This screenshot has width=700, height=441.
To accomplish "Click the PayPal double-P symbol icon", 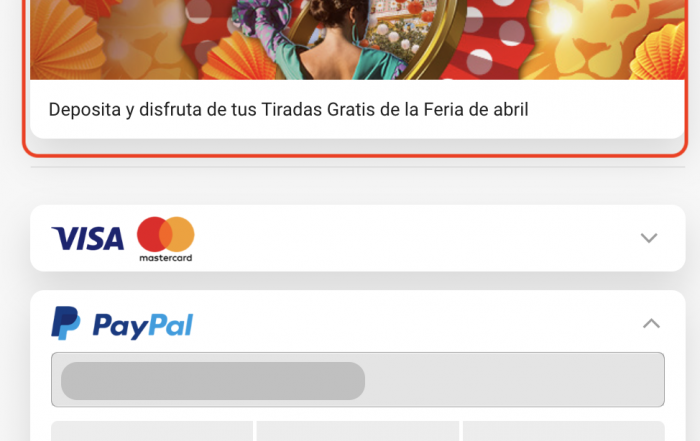I will tap(66, 323).
